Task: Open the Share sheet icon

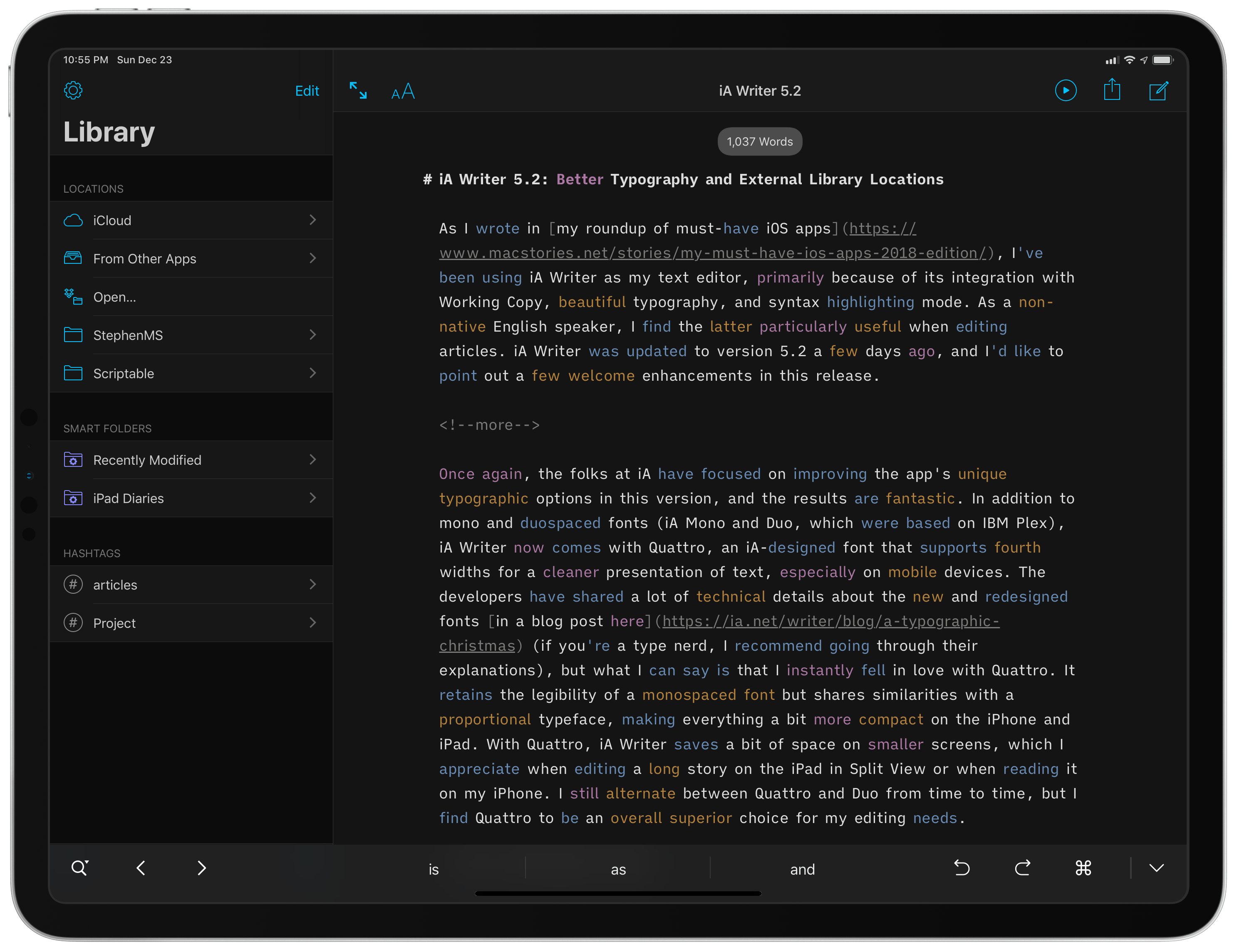Action: [x=1113, y=91]
